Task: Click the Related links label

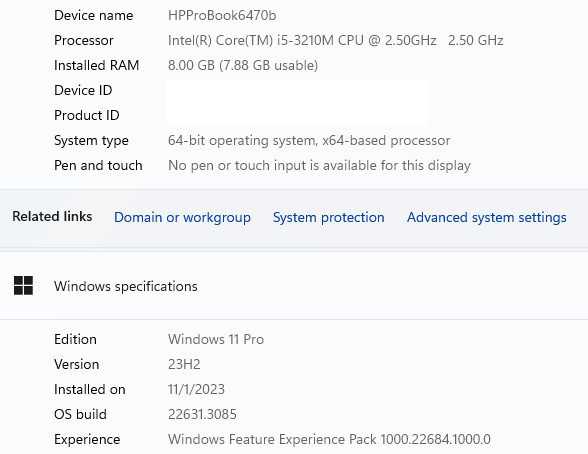Action: coord(52,216)
